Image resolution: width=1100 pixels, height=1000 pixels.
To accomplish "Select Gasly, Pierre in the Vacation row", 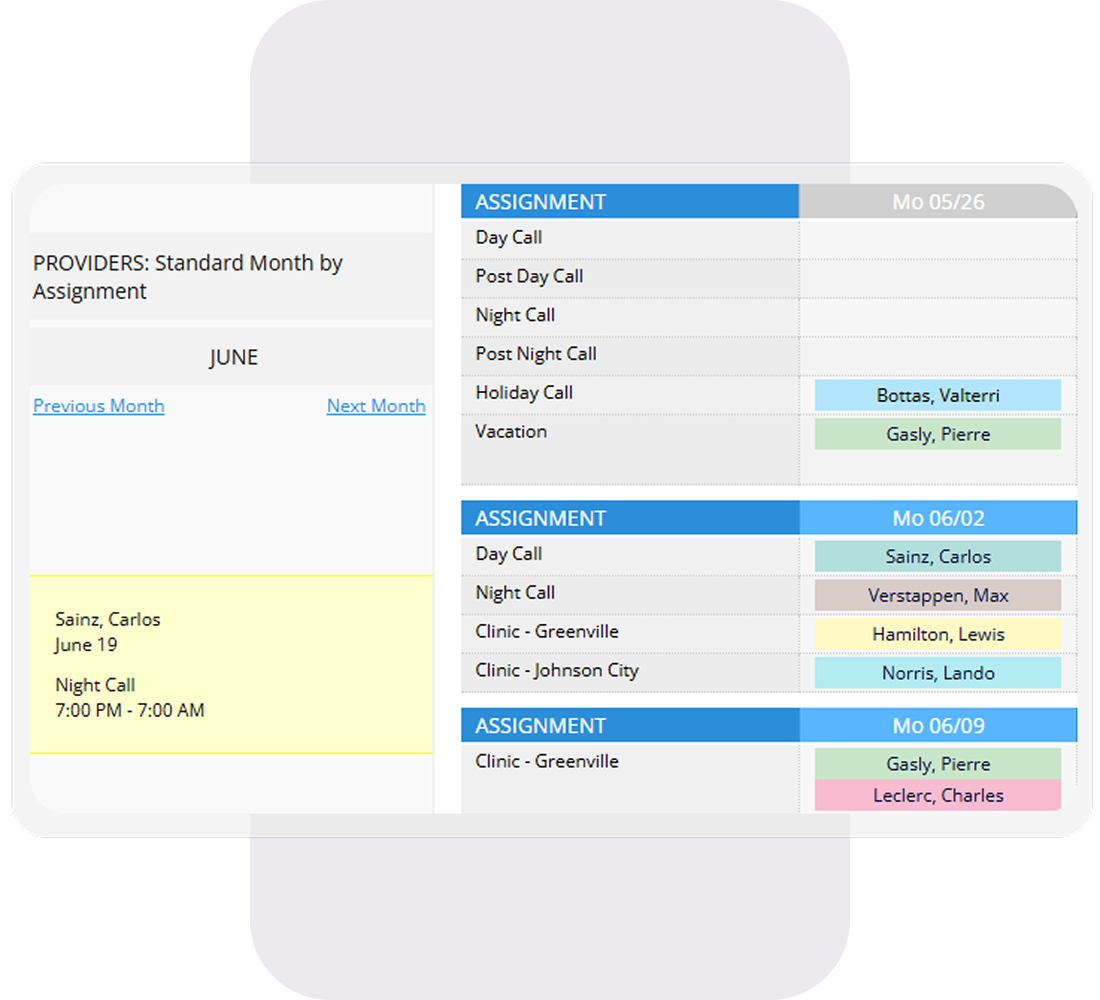I will click(938, 434).
